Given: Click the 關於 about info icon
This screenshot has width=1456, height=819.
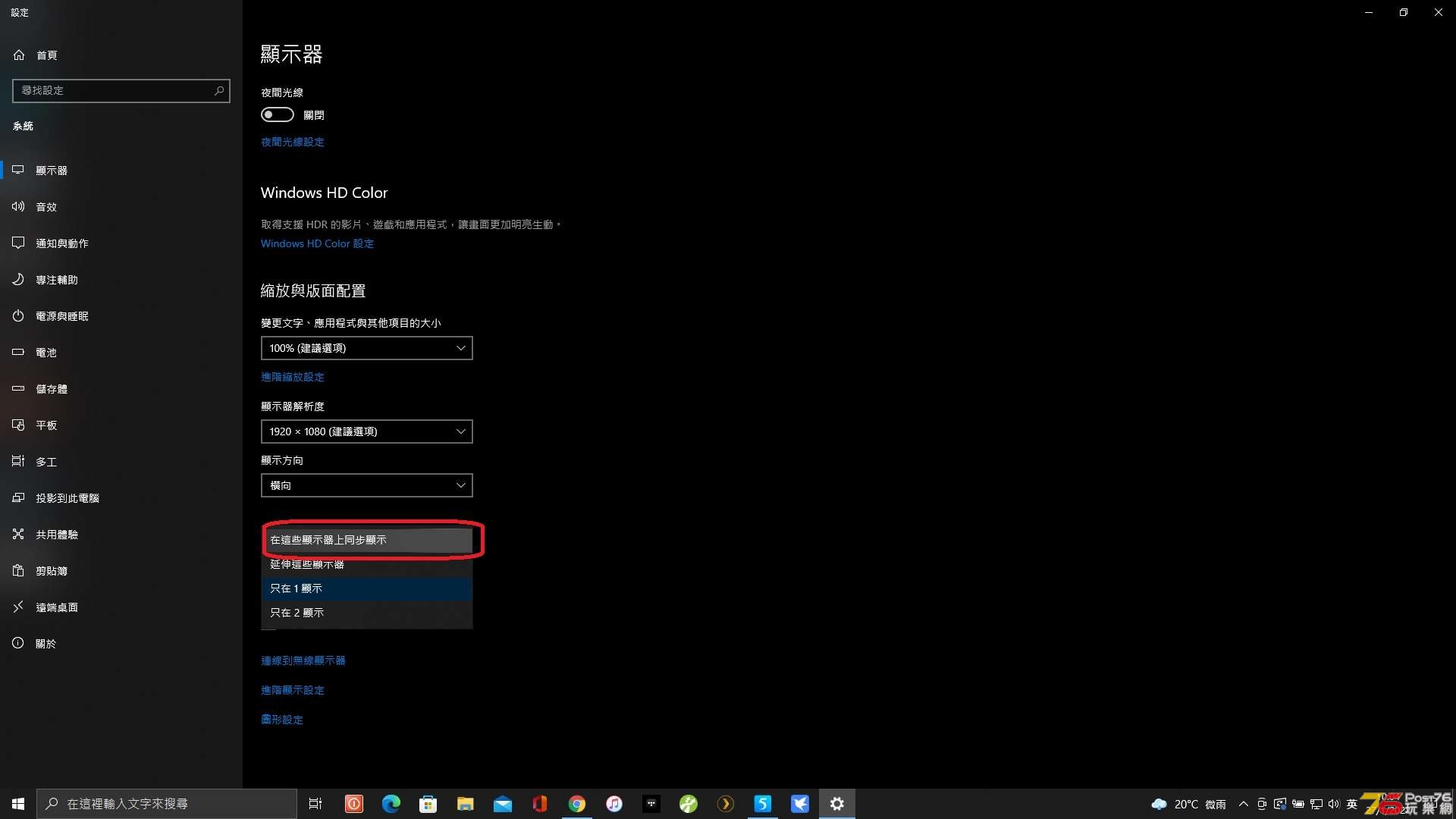Looking at the screenshot, I should [18, 643].
